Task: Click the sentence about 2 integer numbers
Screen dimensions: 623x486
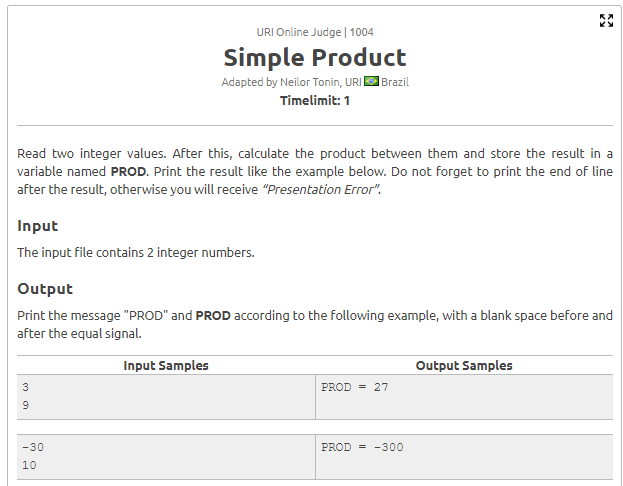Action: pos(135,253)
